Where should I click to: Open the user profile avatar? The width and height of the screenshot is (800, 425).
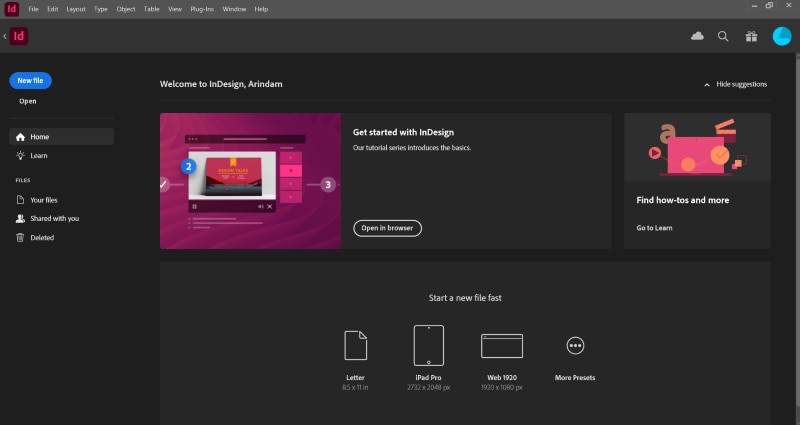[x=782, y=36]
